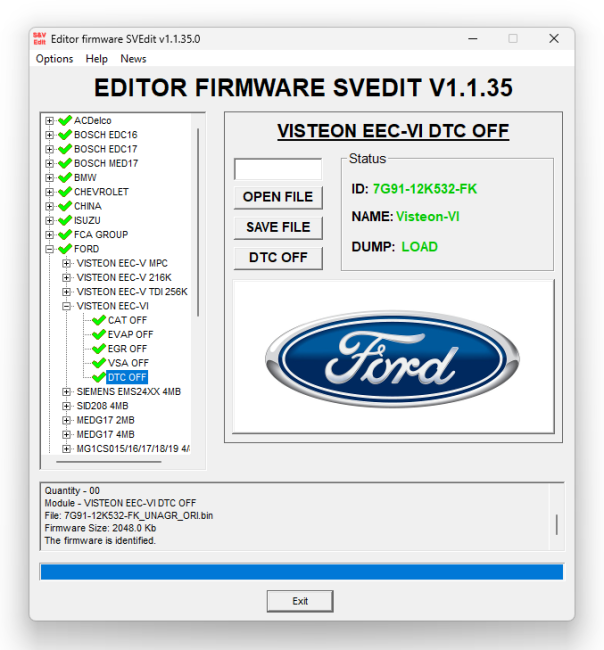The width and height of the screenshot is (604, 650).
Task: Expand the MEDG17 4MB node
Action: tap(66, 434)
